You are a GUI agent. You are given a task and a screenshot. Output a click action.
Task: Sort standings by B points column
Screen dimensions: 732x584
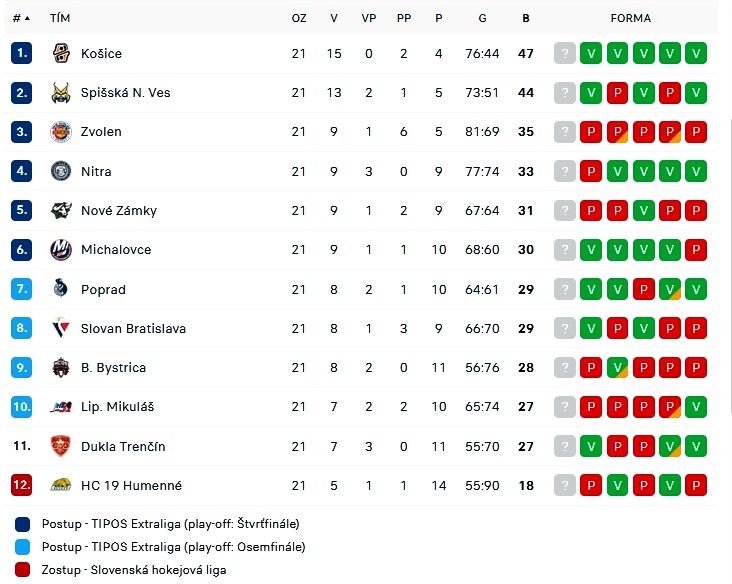pyautogui.click(x=526, y=18)
